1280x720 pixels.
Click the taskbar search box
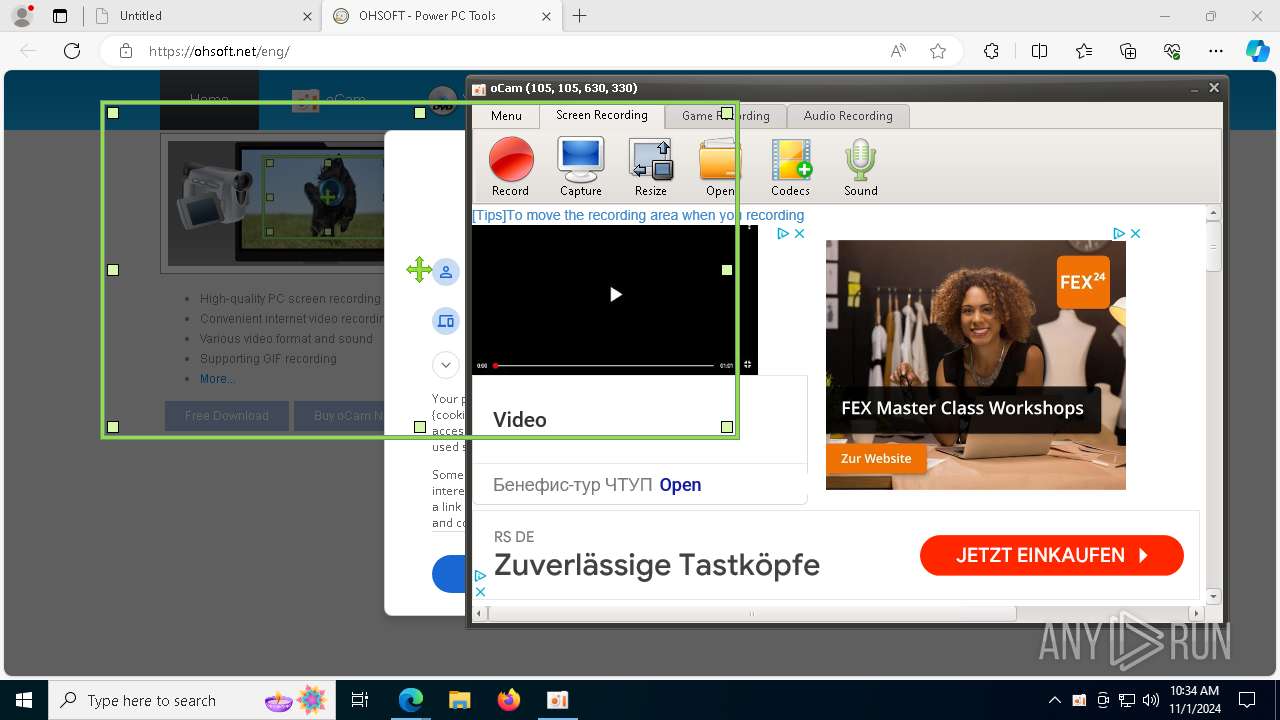[192, 700]
